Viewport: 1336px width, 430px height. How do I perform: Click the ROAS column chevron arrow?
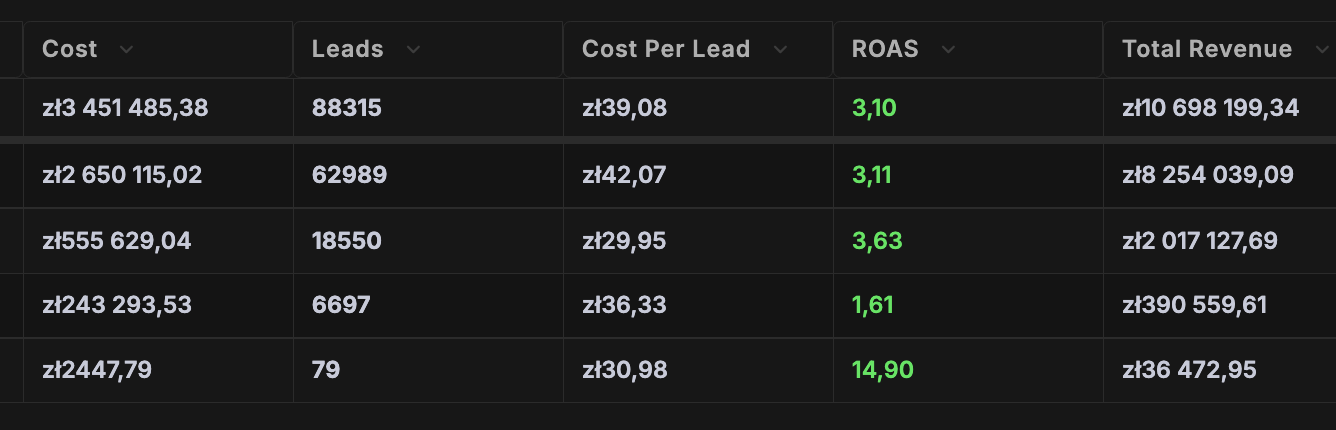[x=948, y=50]
